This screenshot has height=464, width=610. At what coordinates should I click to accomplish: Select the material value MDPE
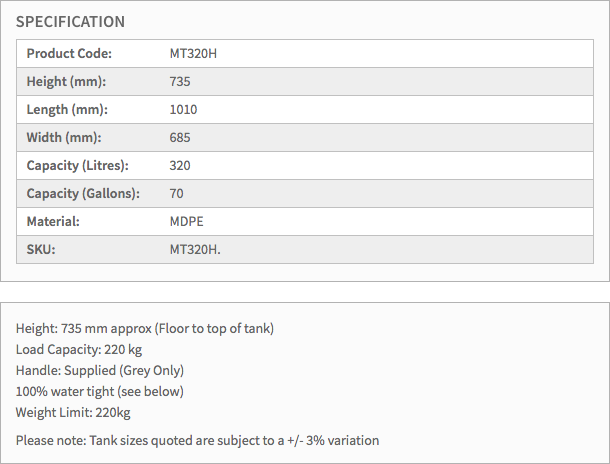click(x=187, y=221)
